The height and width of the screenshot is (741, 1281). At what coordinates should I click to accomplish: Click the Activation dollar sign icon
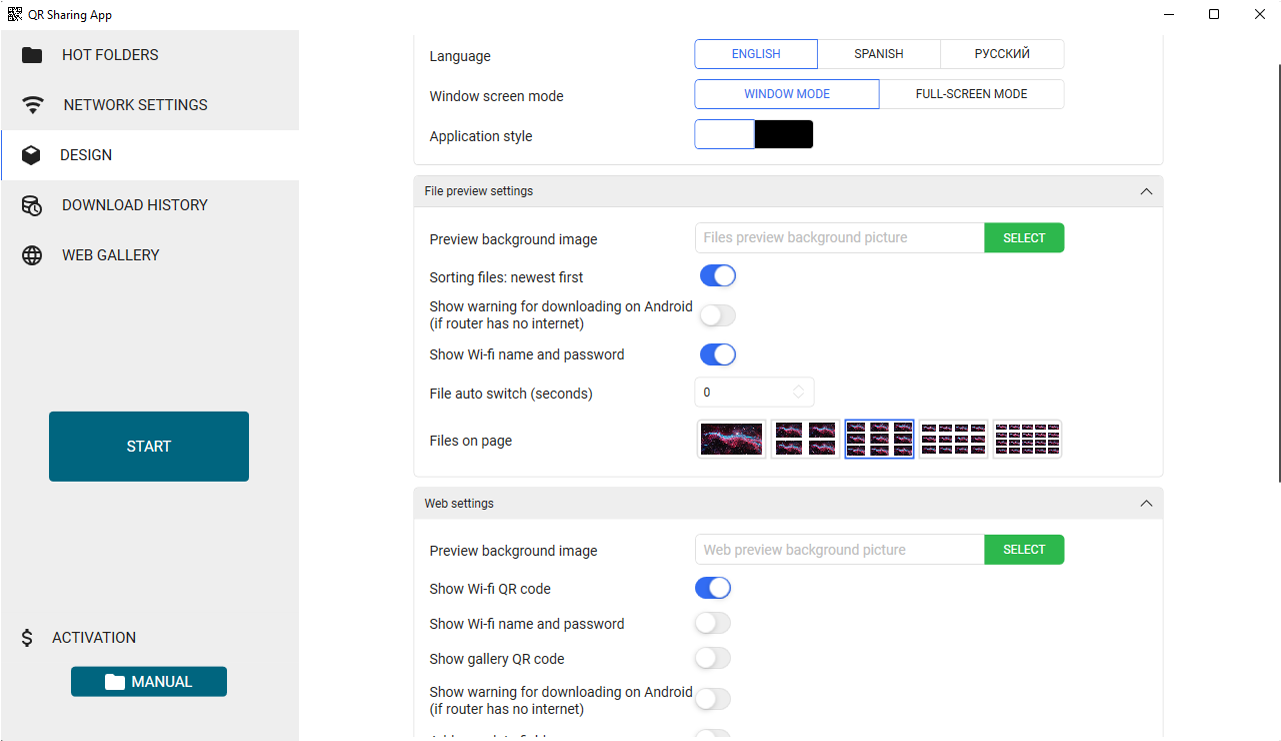(x=27, y=638)
